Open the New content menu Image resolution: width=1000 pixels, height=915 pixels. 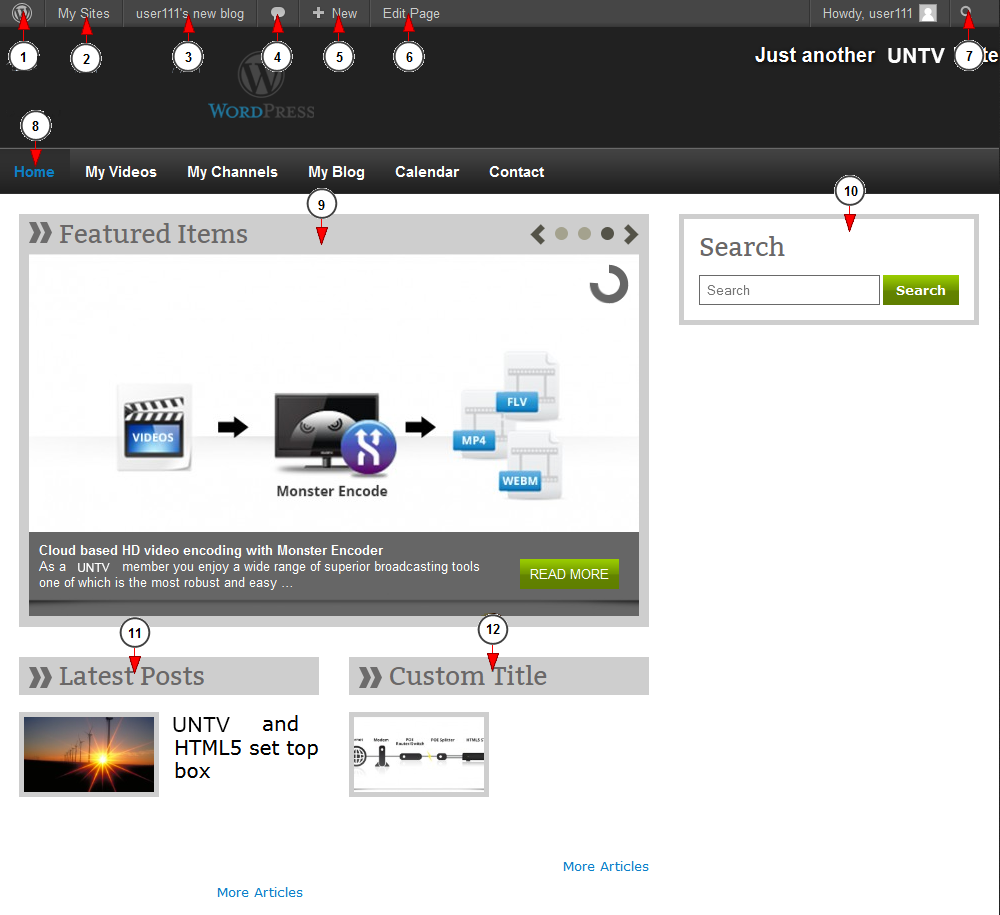coord(335,13)
